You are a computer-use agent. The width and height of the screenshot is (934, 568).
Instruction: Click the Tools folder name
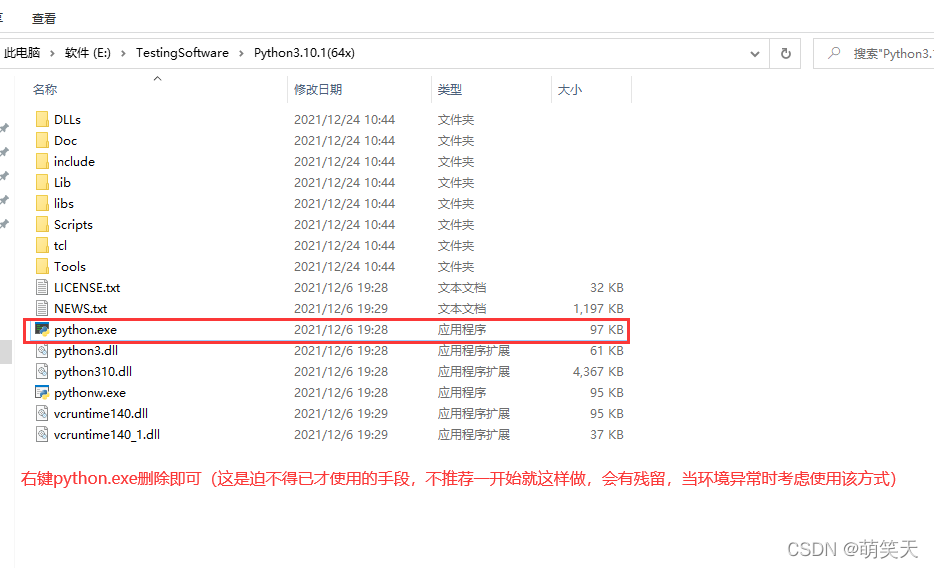70,267
